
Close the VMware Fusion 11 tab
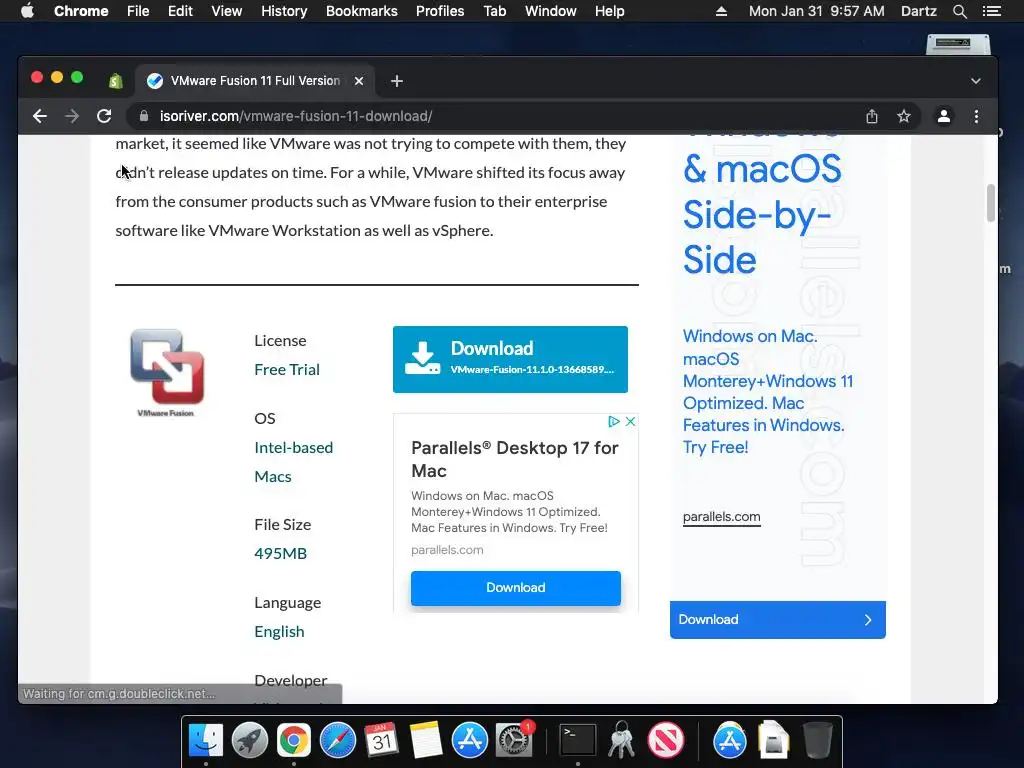(x=359, y=81)
